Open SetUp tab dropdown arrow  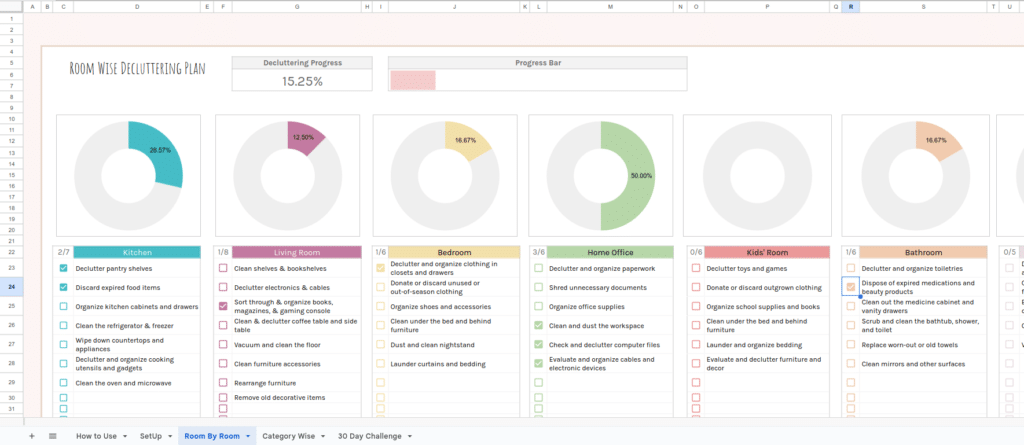[170, 437]
